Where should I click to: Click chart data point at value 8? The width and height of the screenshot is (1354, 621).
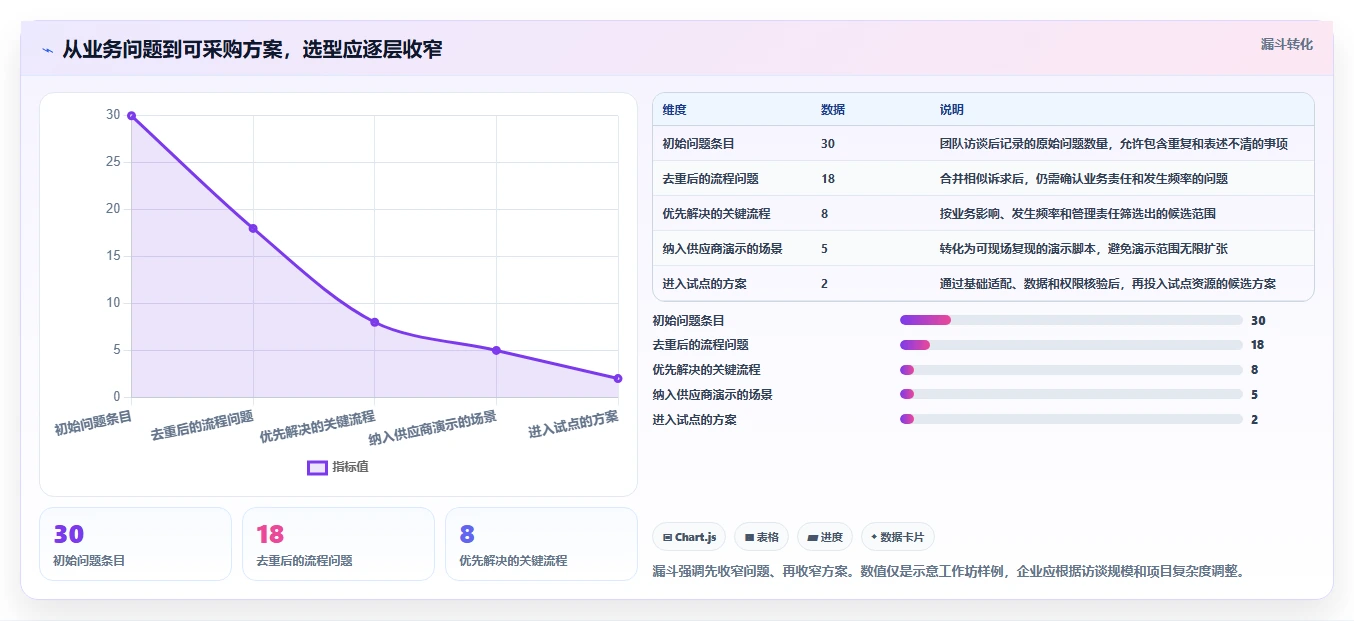374,322
